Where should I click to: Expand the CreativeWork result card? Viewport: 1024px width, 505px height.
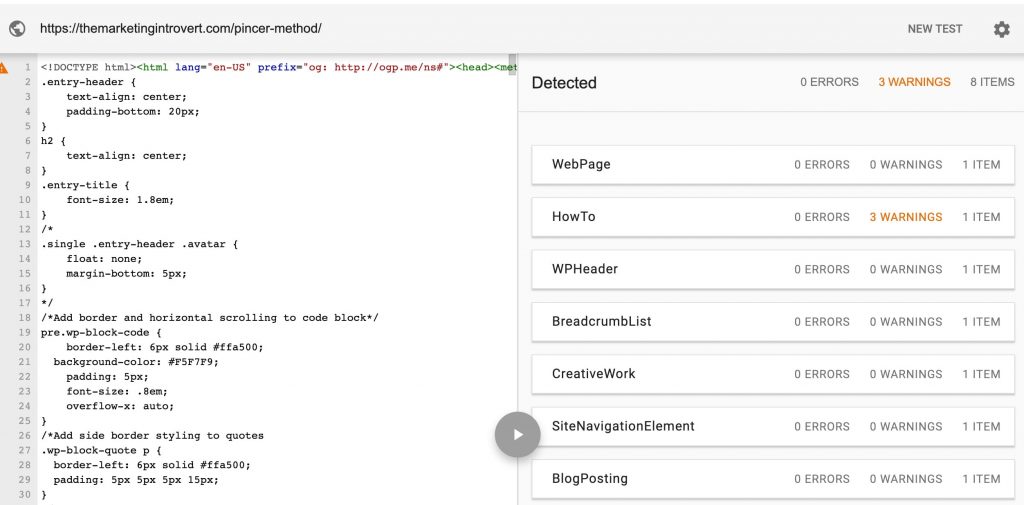coord(773,374)
